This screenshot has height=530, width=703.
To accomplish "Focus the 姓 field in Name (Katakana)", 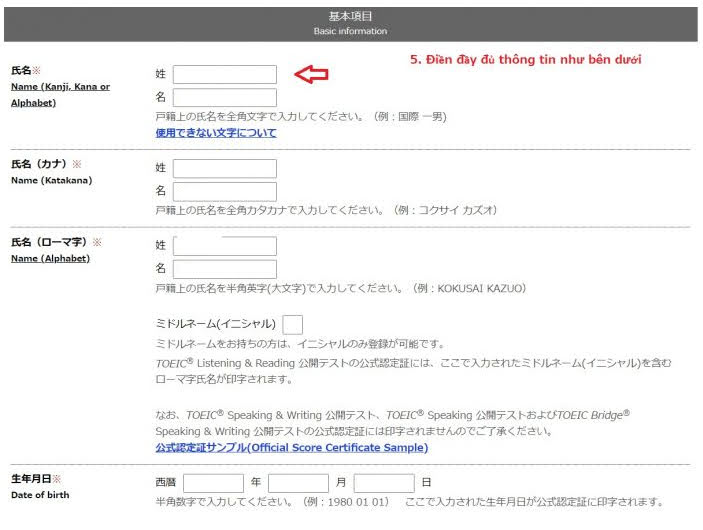I will [x=225, y=168].
